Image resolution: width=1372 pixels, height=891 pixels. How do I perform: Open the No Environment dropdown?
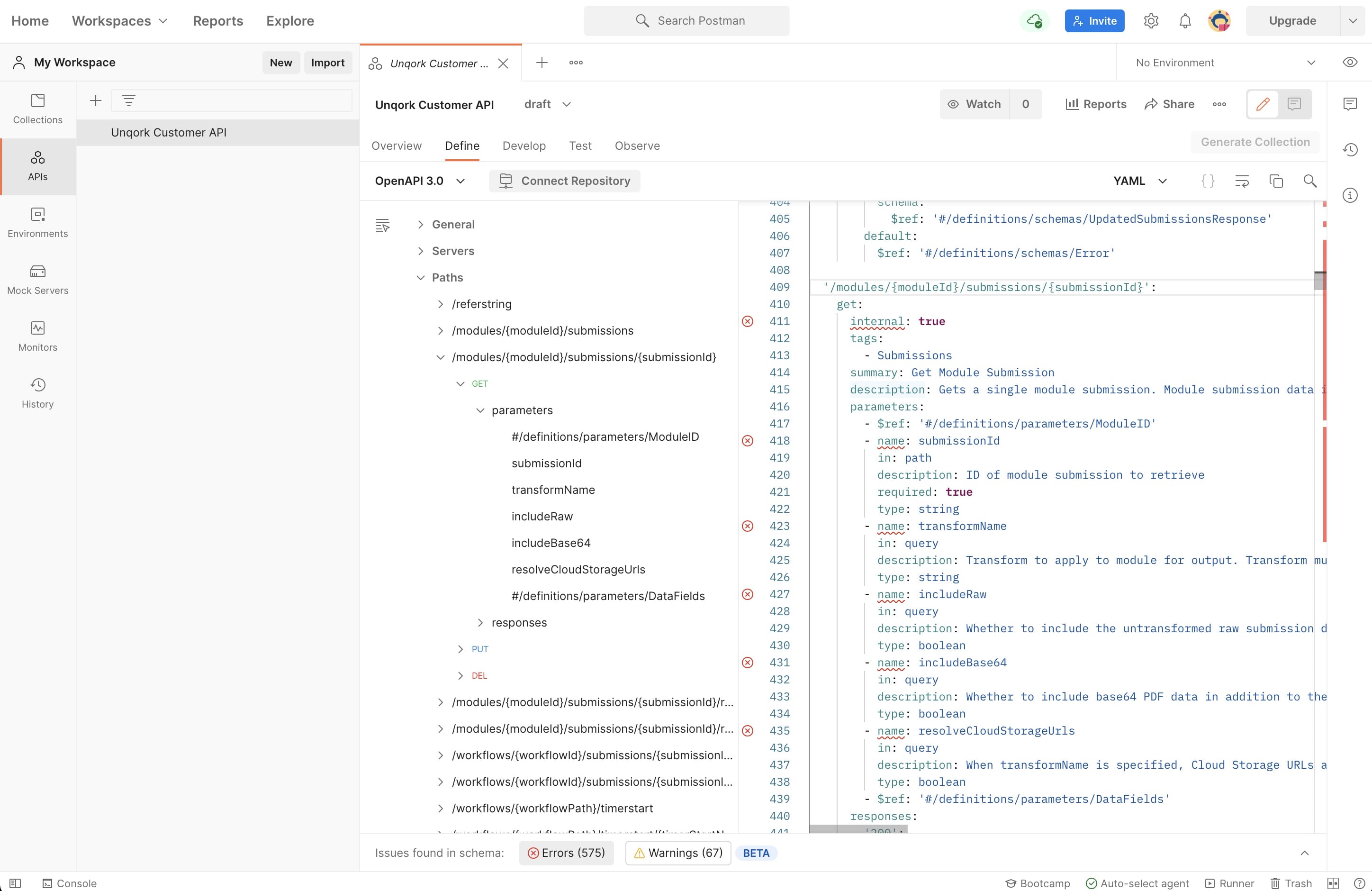tap(1225, 62)
